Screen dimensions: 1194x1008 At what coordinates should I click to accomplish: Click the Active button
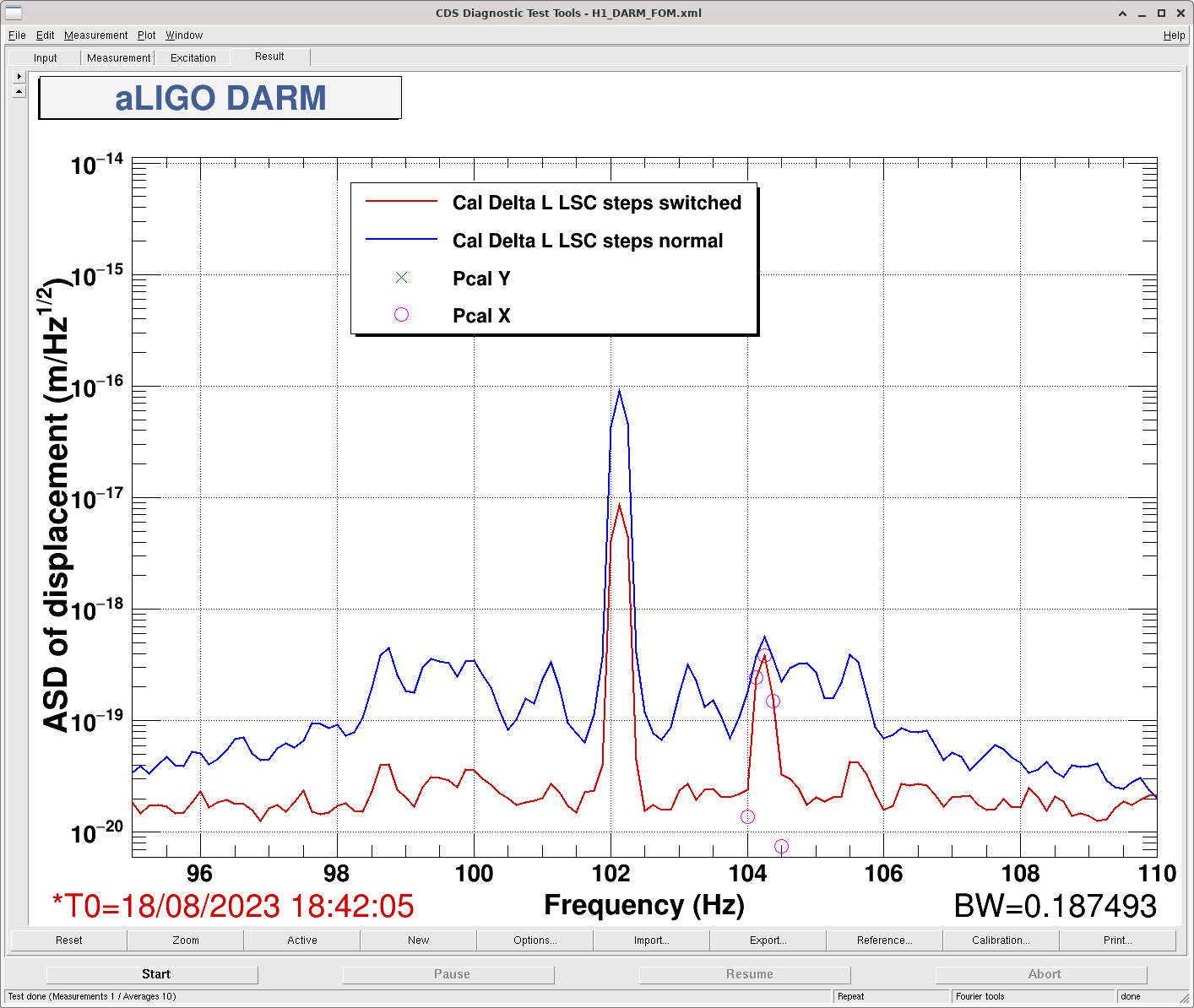[x=302, y=940]
